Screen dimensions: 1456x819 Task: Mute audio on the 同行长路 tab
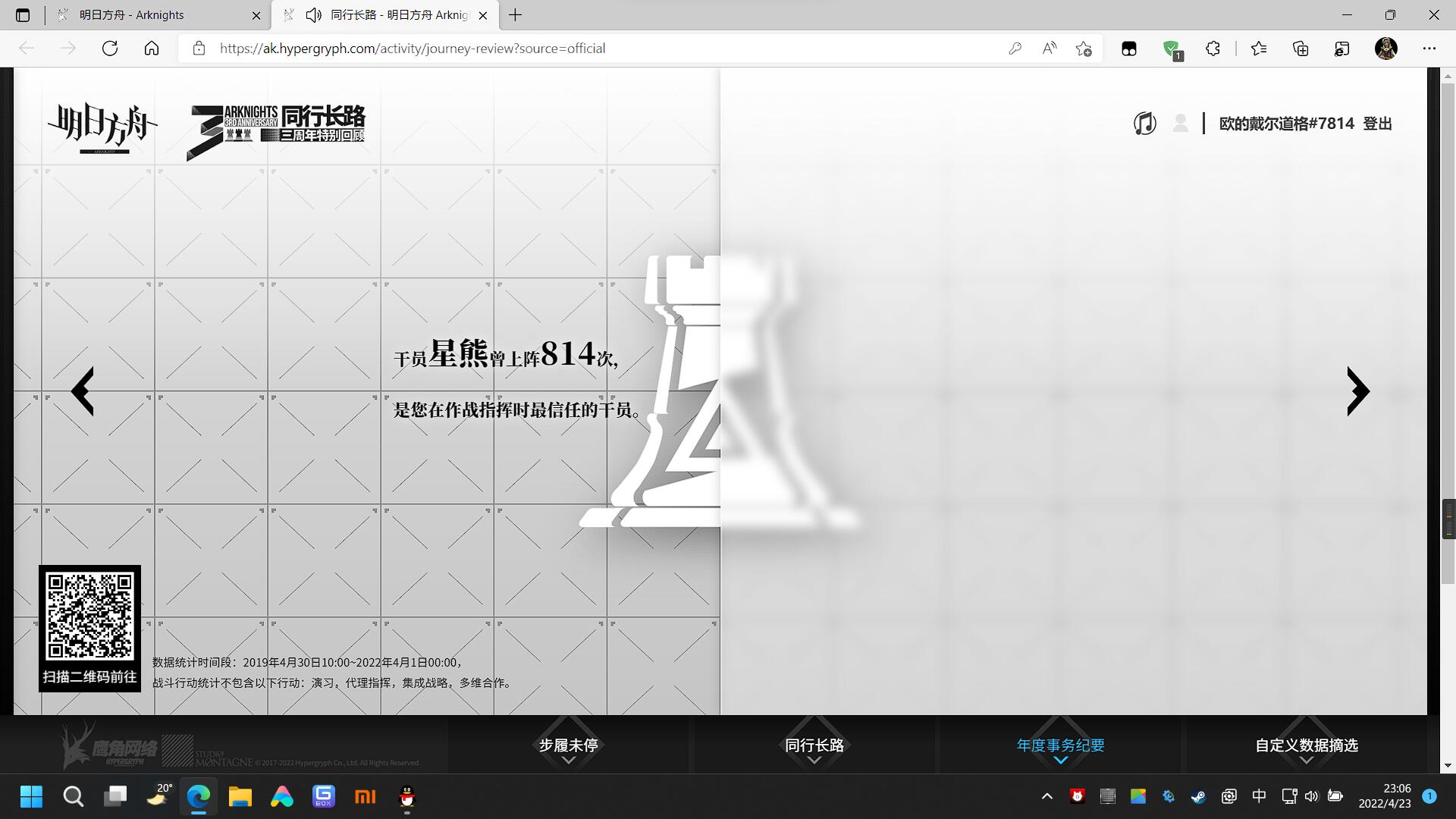pyautogui.click(x=313, y=15)
